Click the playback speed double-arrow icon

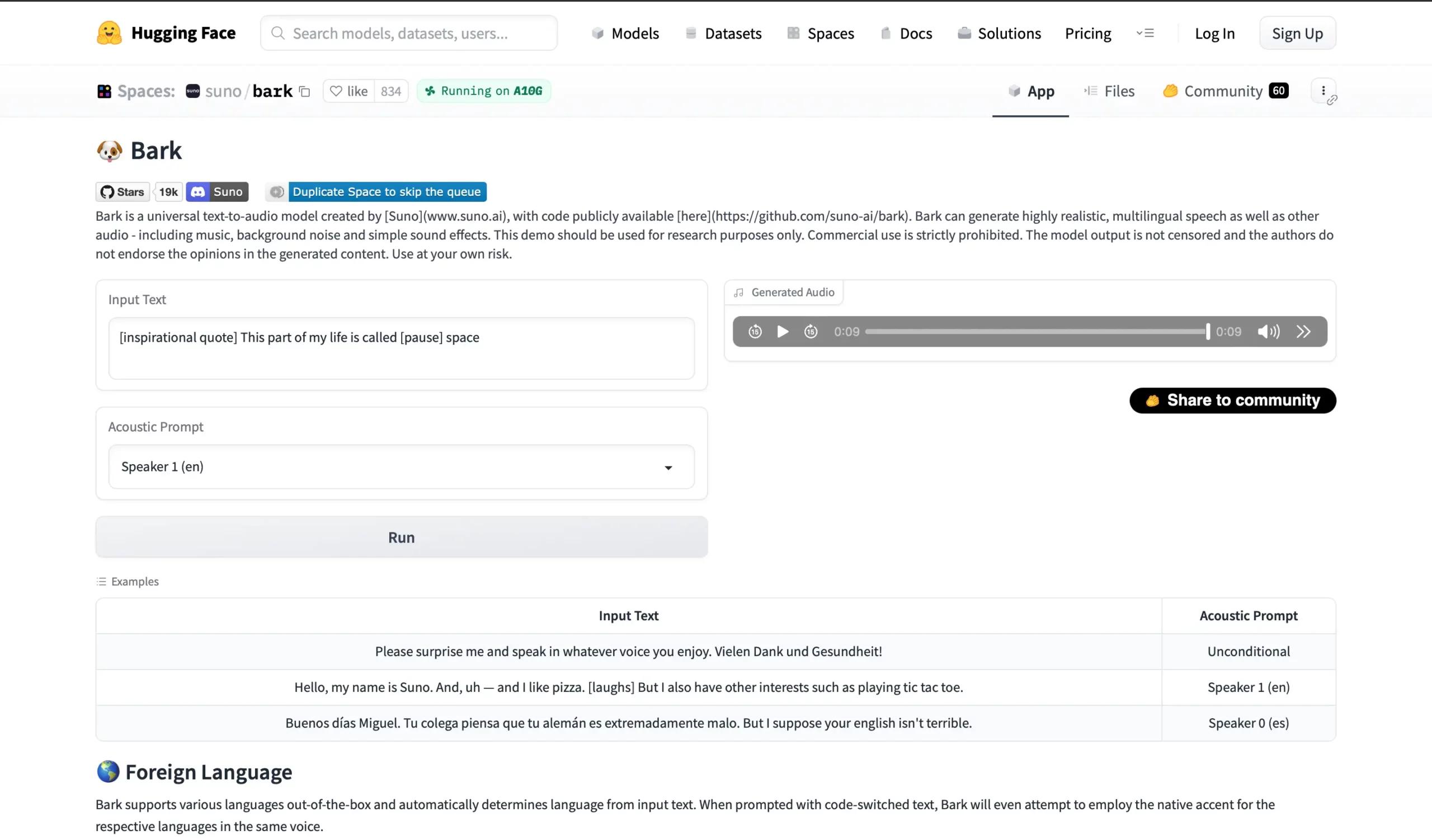click(1303, 331)
